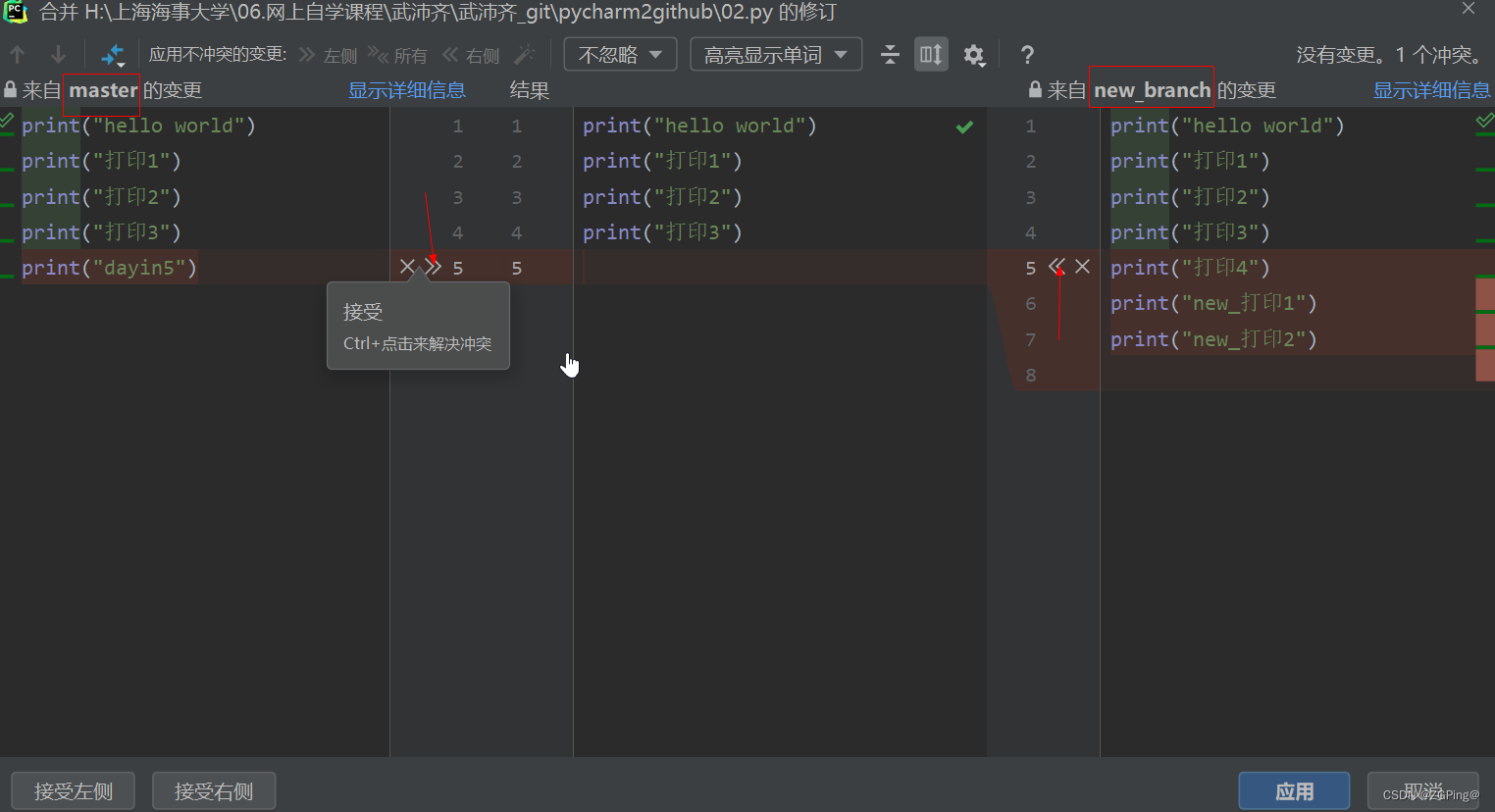Click the magic wand resolve icon

pyautogui.click(x=526, y=55)
